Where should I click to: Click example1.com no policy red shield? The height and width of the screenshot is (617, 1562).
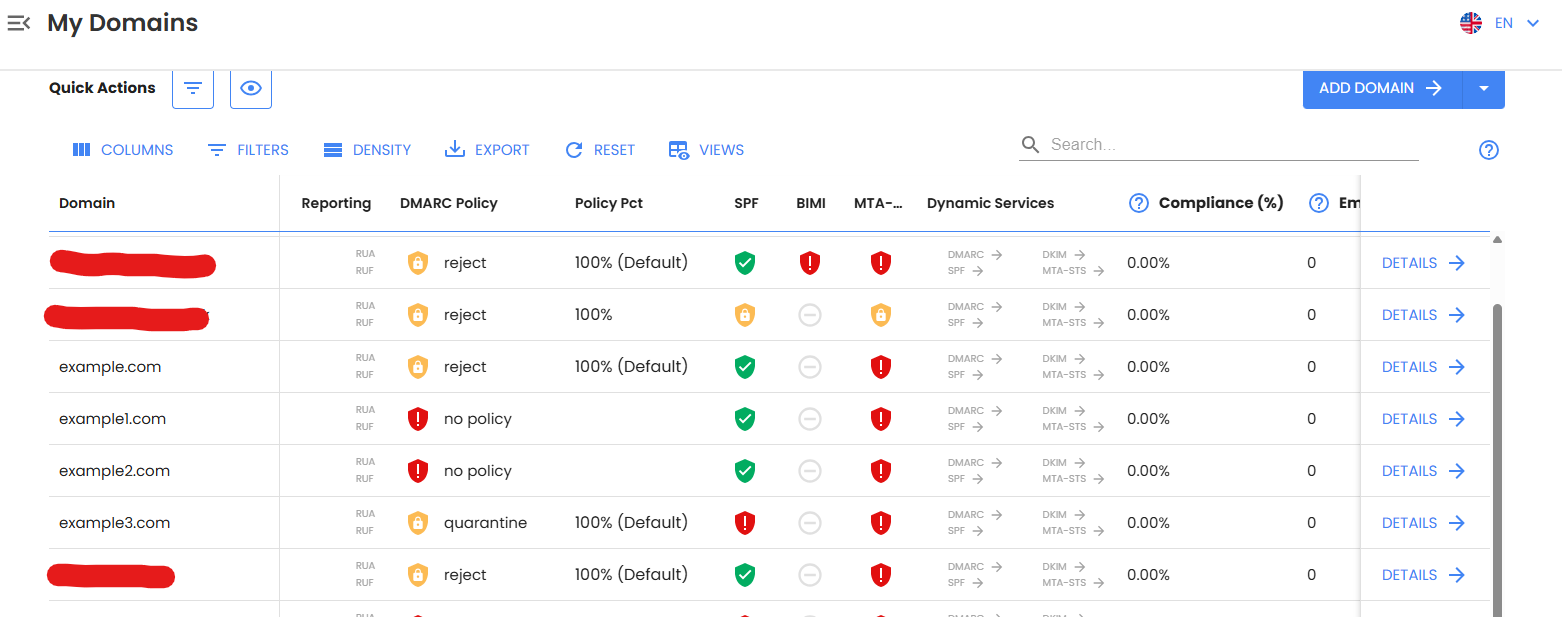(418, 419)
